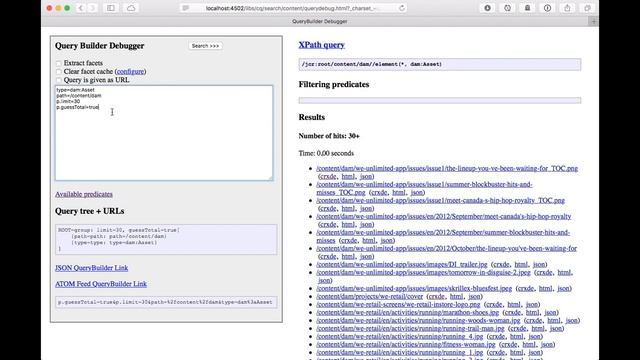This screenshot has width=640, height=360.
Task: Open running-woods-woman.jpg result link
Action: click(x=418, y=320)
